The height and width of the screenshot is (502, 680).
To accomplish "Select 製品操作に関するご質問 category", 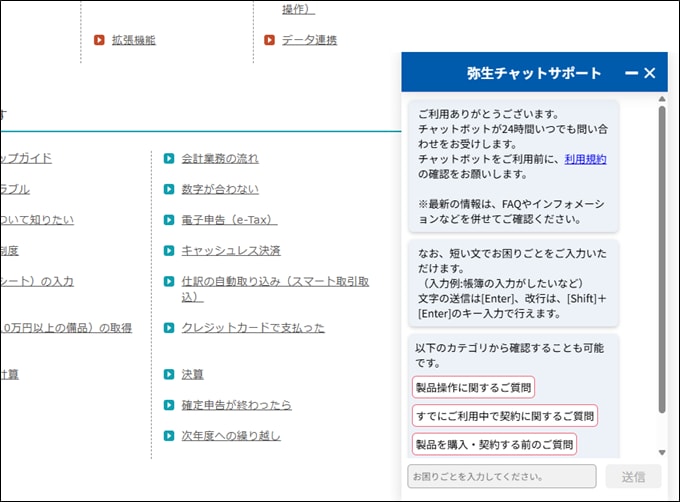I will (473, 387).
